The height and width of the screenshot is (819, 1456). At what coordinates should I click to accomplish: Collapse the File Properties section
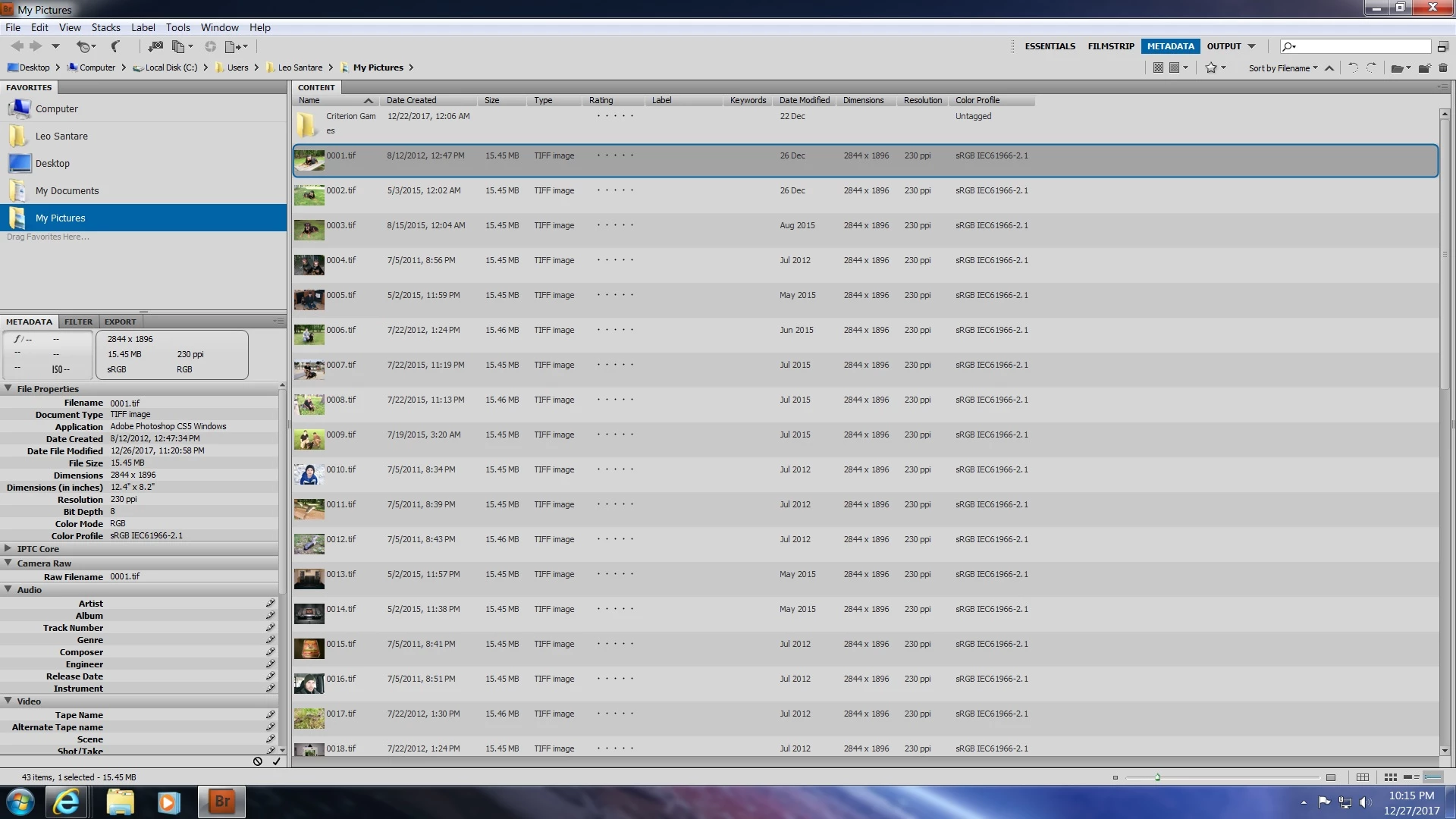8,388
